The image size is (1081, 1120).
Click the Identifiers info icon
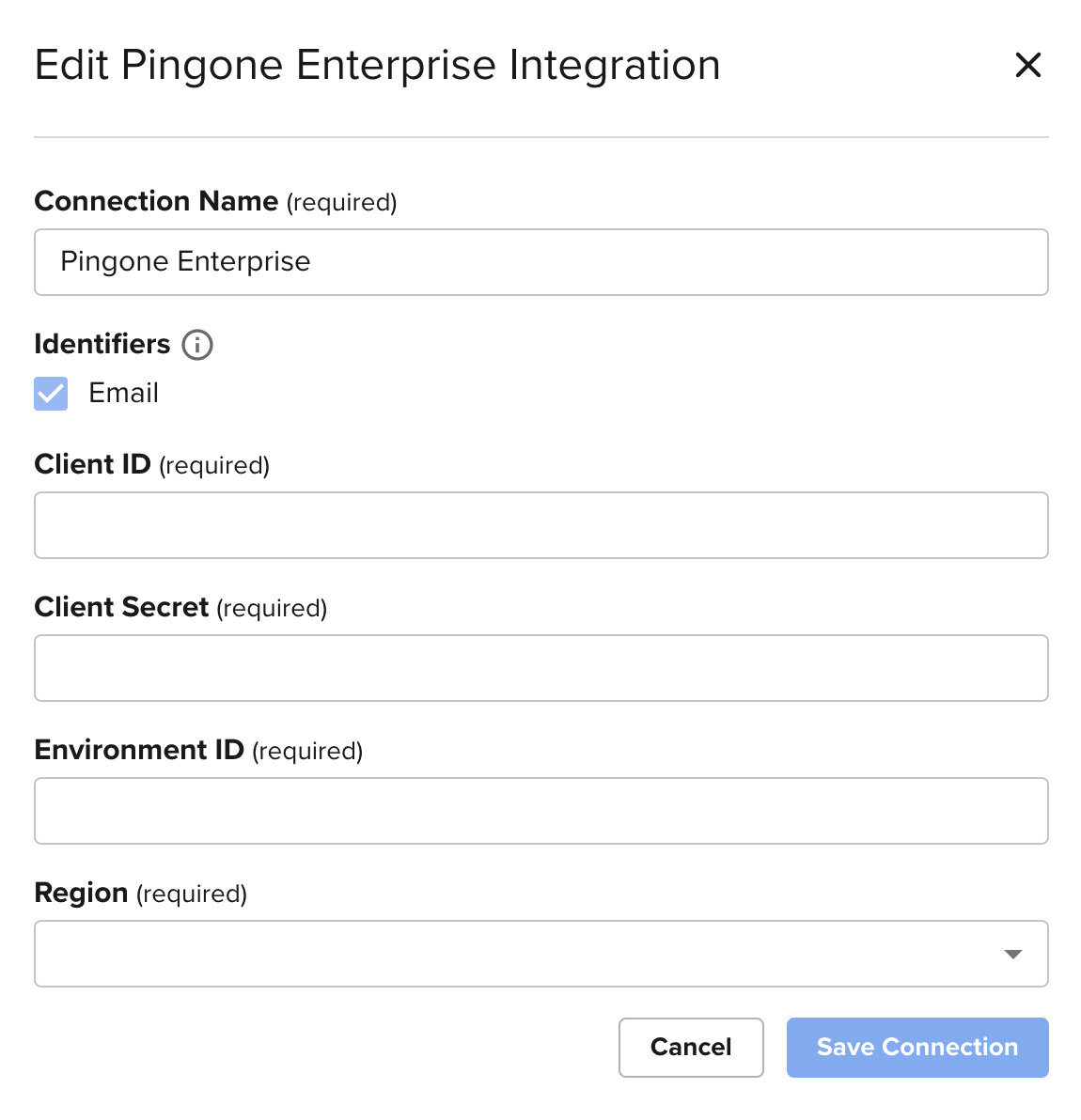point(197,345)
